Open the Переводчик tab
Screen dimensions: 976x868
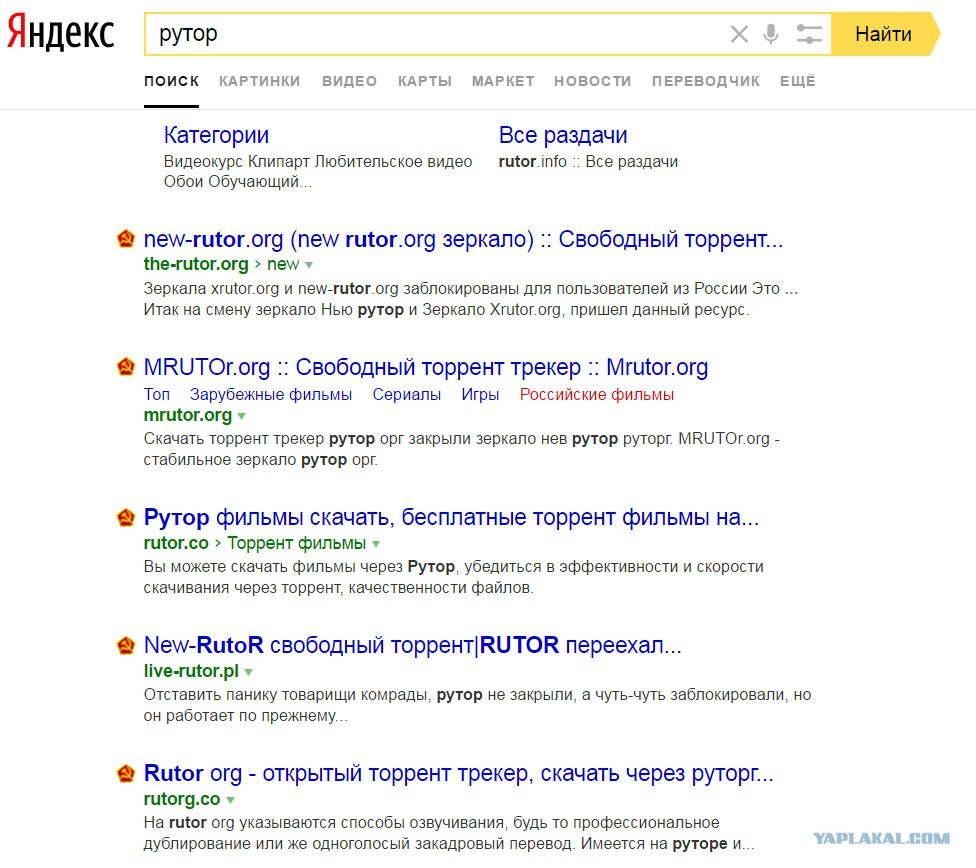coord(706,81)
